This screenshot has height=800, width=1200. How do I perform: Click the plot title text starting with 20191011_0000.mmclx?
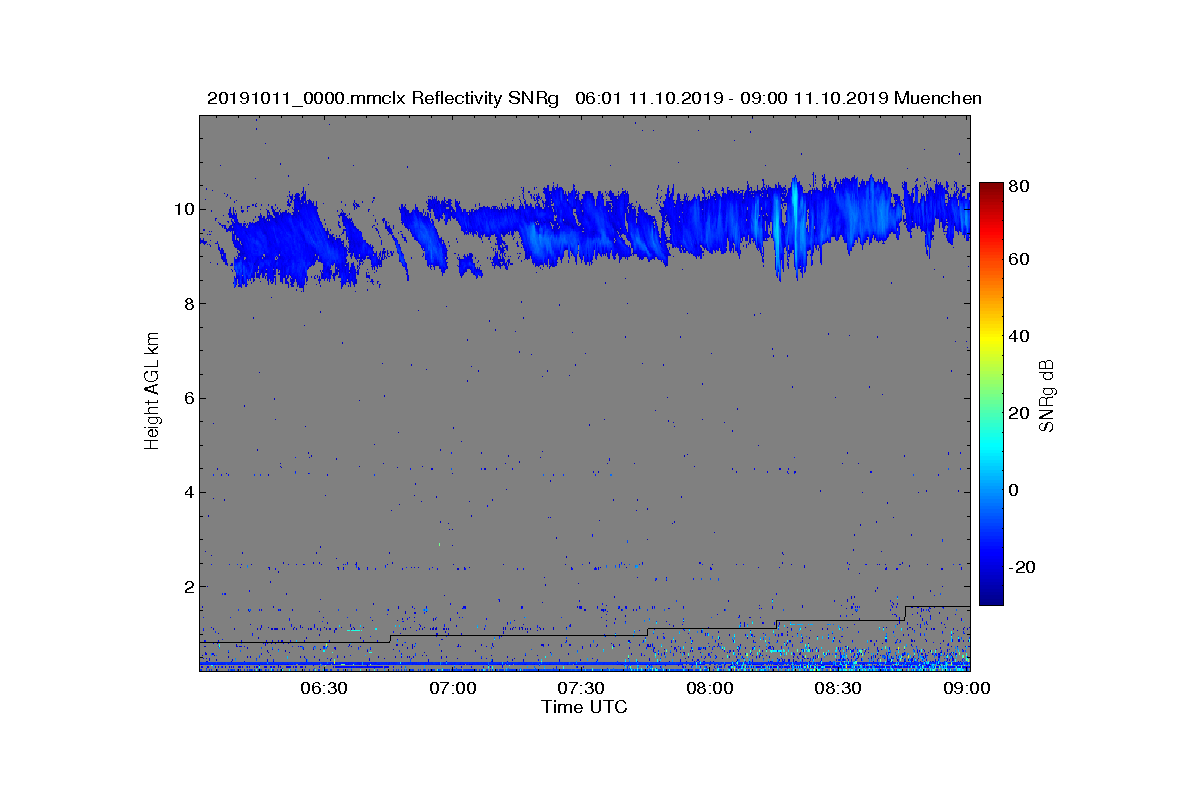594,98
